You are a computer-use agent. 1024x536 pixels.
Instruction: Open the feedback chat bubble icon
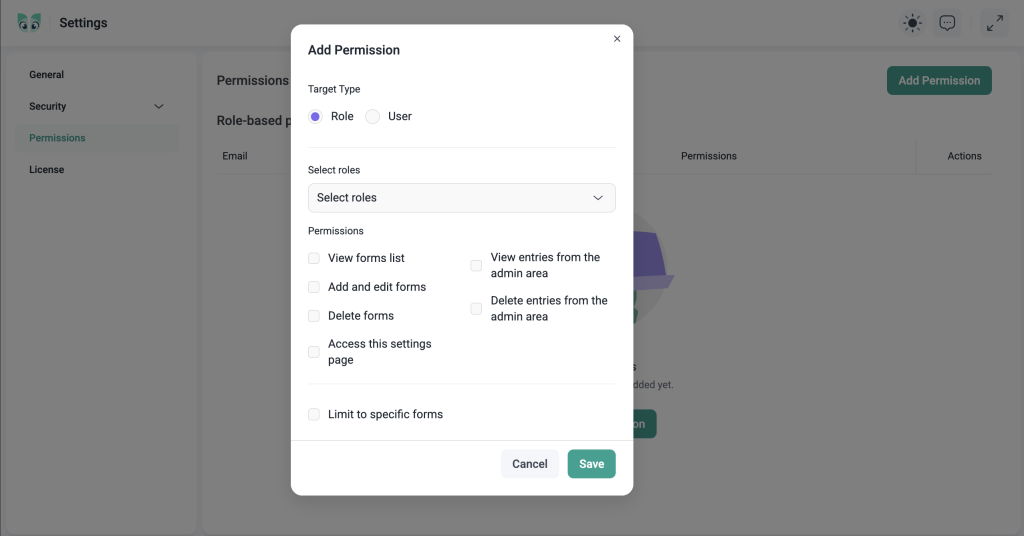947,23
